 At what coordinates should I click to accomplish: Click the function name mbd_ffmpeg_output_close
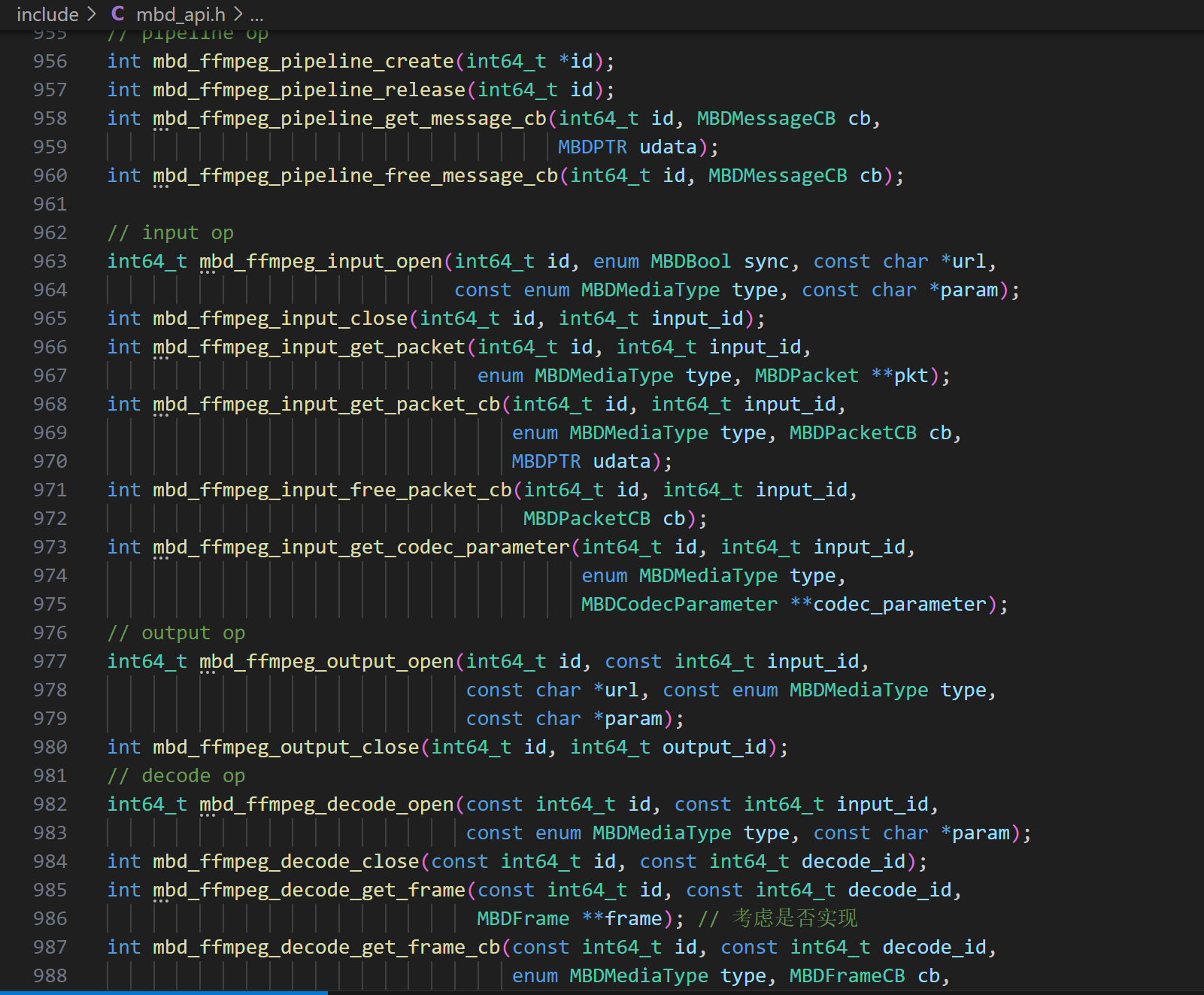(x=287, y=747)
